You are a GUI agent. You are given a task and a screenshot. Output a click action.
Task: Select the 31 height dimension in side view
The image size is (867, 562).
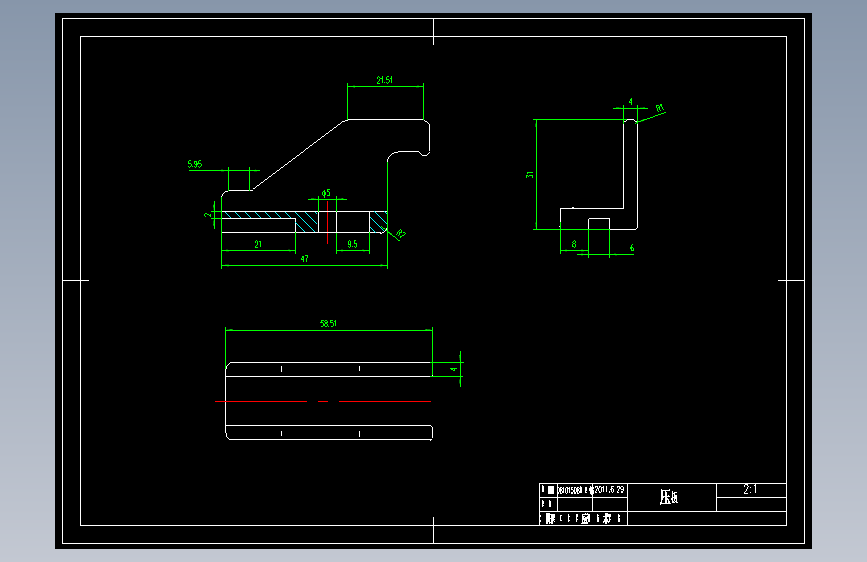coord(530,174)
